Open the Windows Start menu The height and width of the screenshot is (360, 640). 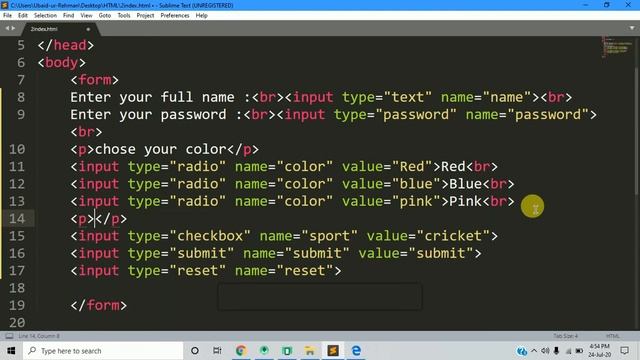tap(11, 351)
